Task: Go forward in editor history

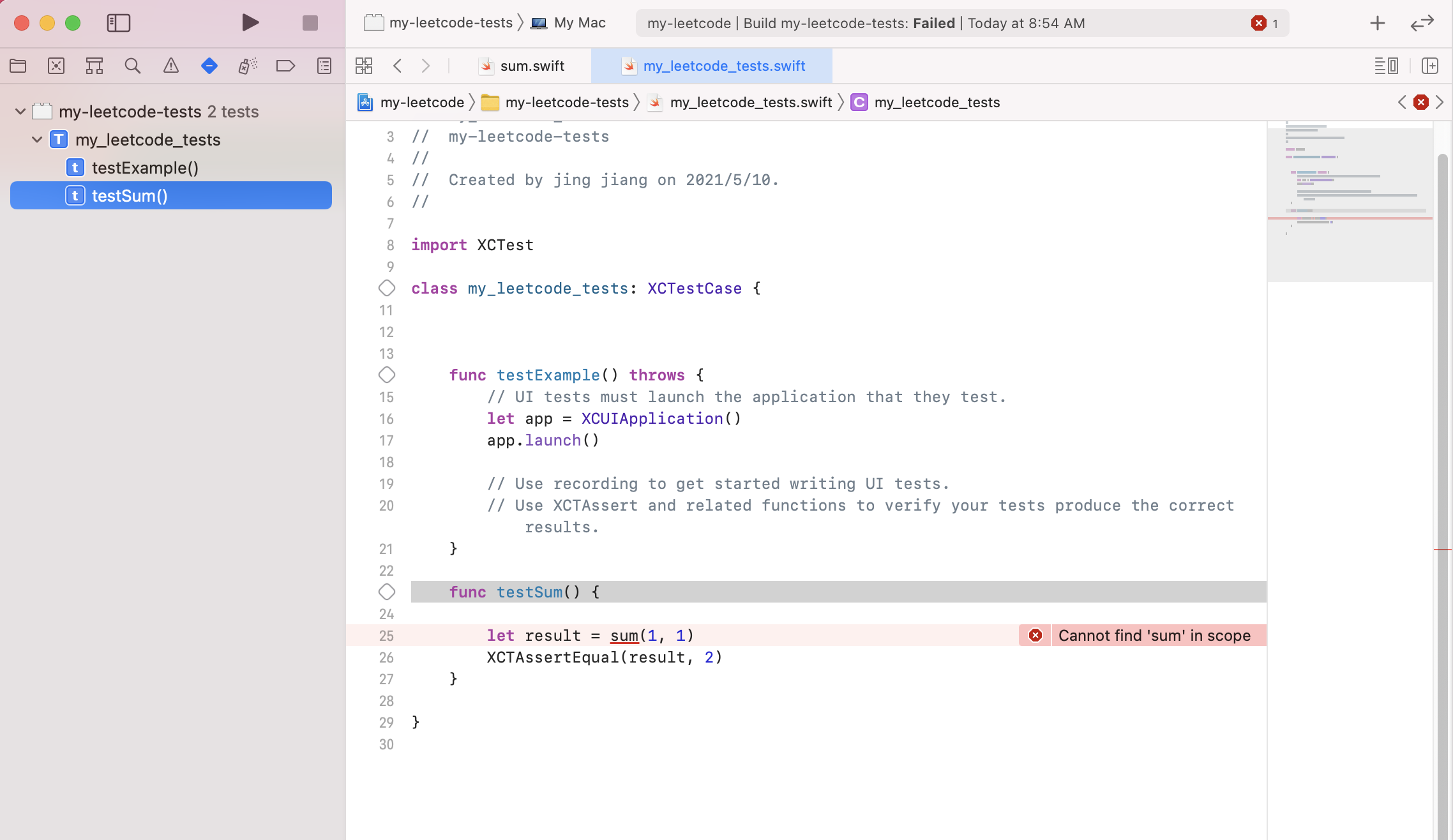Action: 426,66
